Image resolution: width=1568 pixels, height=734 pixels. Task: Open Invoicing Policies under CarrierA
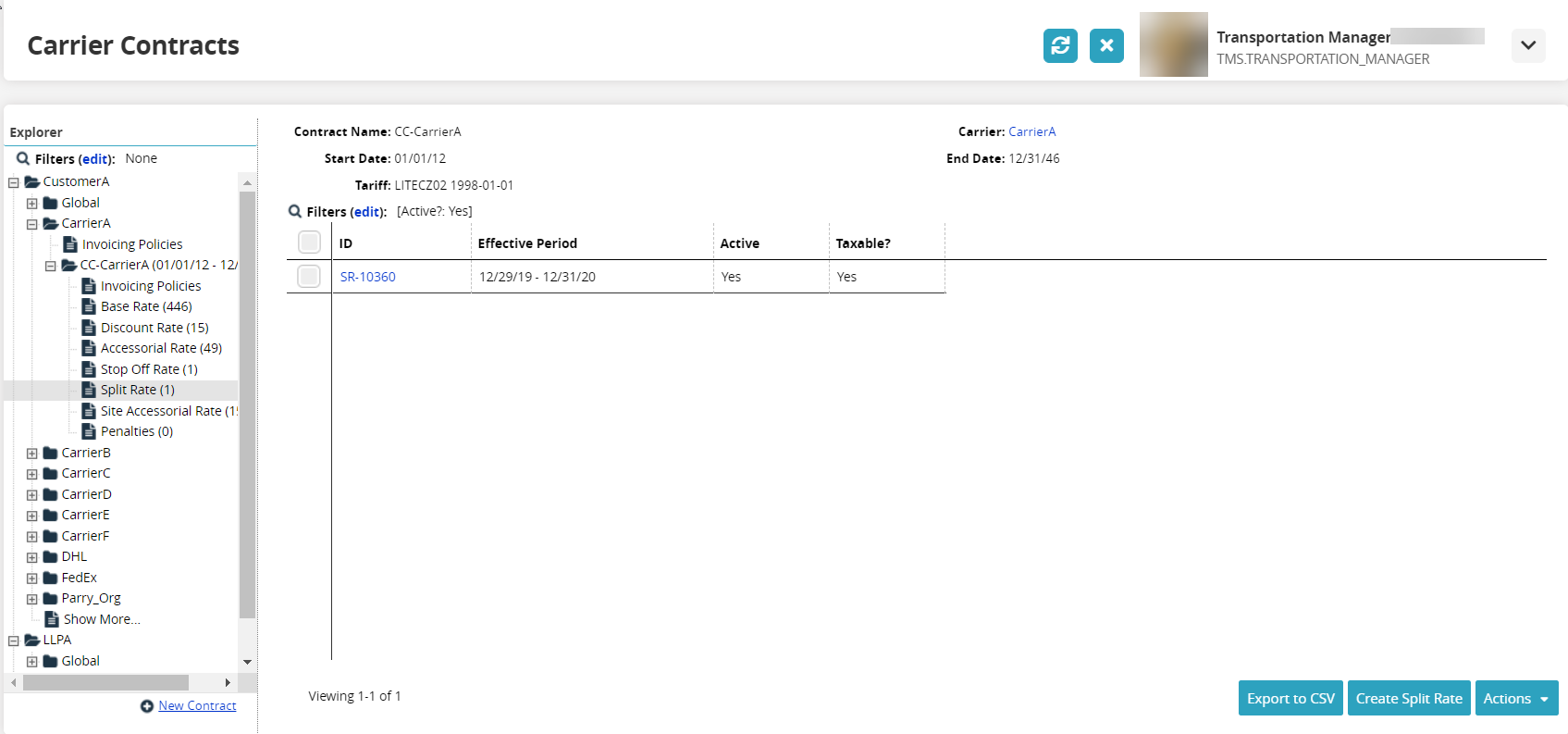tap(132, 244)
